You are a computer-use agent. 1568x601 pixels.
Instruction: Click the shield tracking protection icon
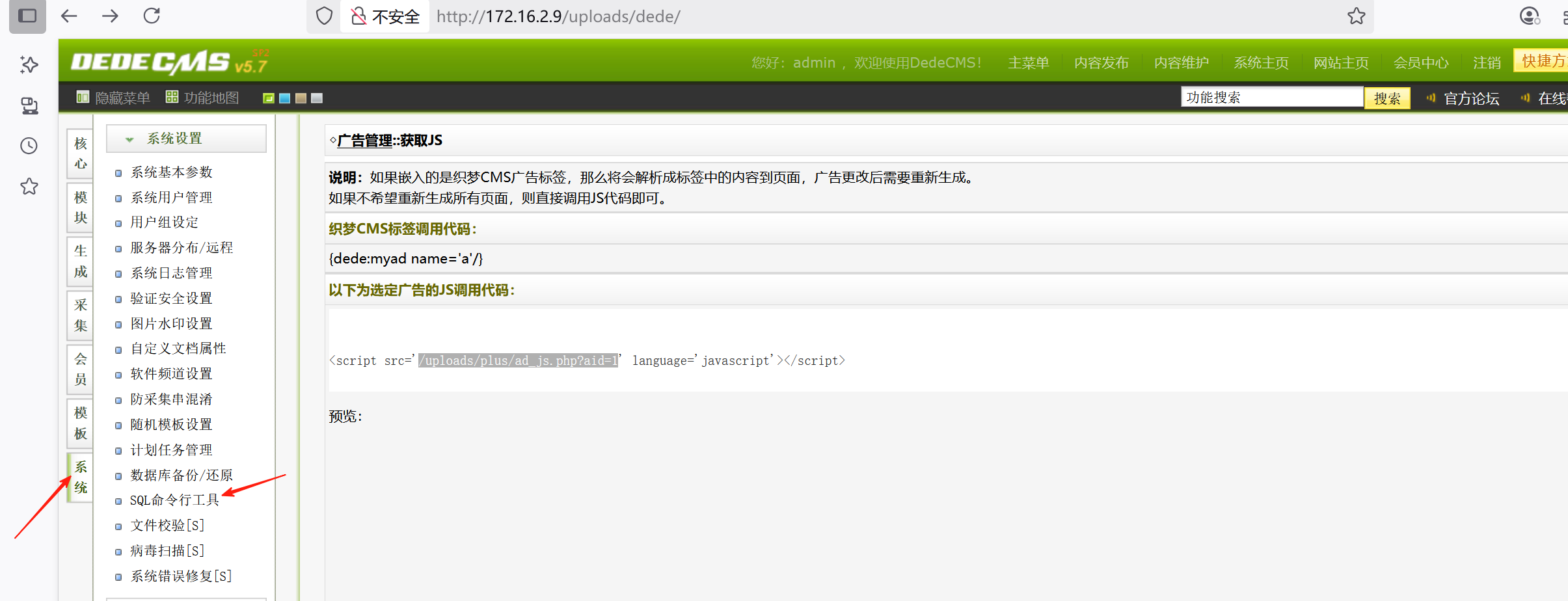[324, 16]
